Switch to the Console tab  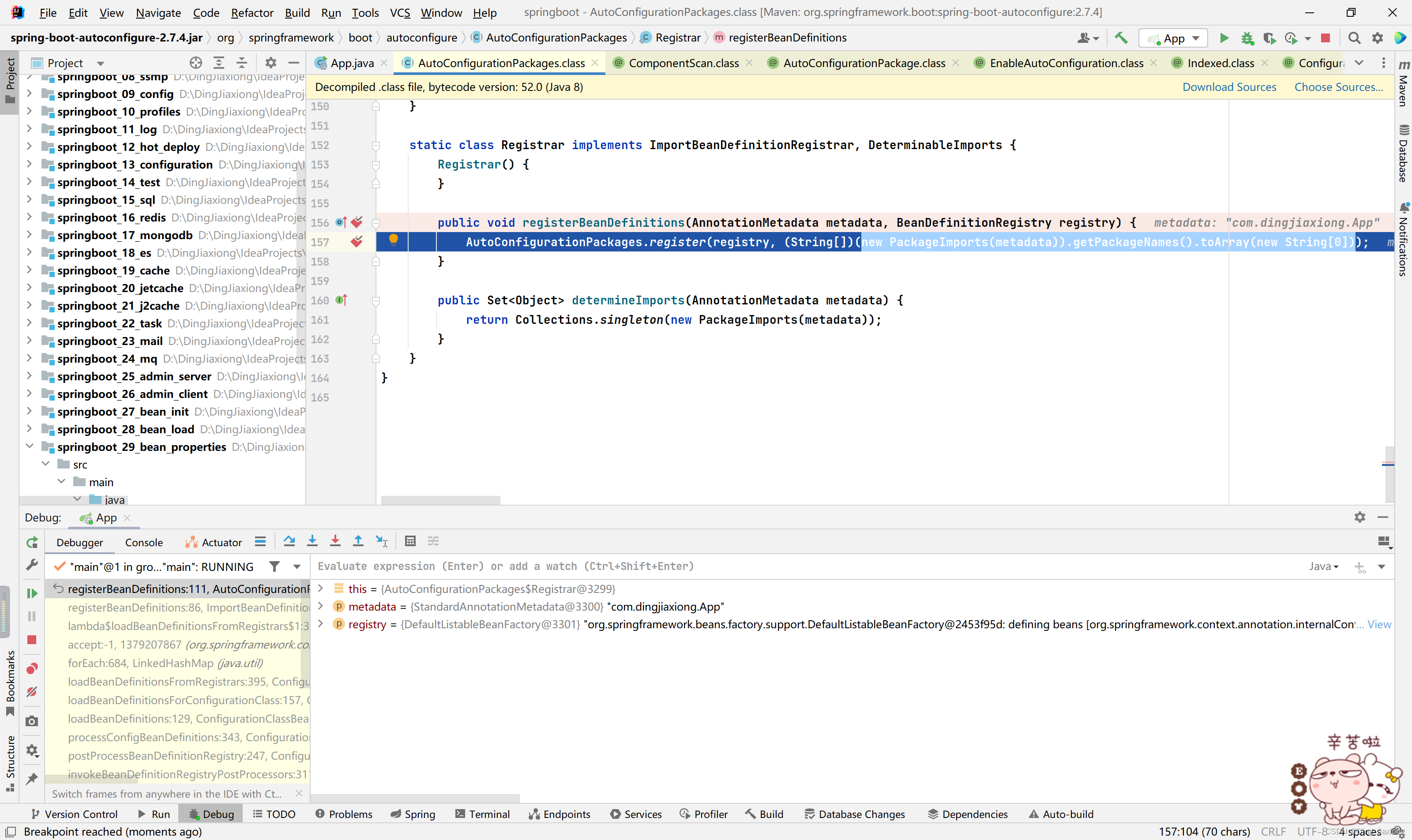pyautogui.click(x=144, y=542)
